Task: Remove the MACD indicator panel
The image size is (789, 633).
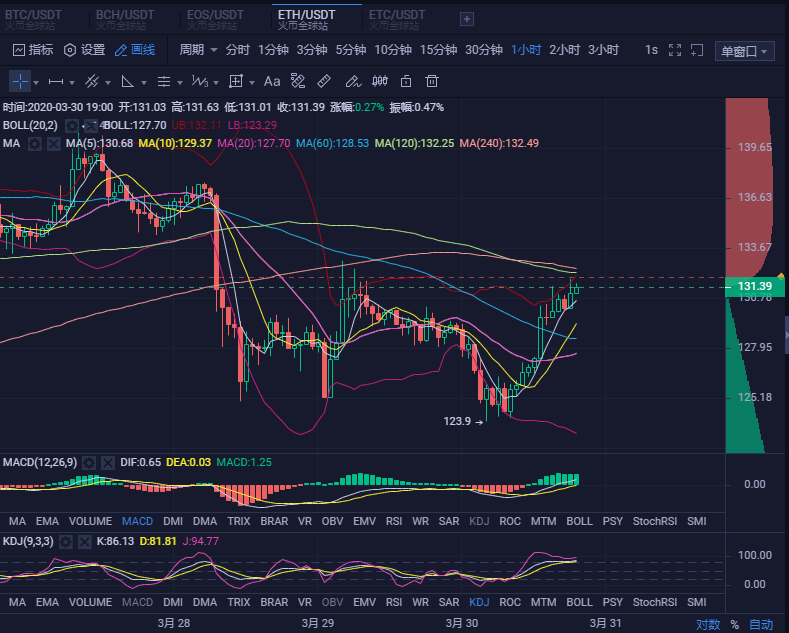Action: [x=108, y=462]
